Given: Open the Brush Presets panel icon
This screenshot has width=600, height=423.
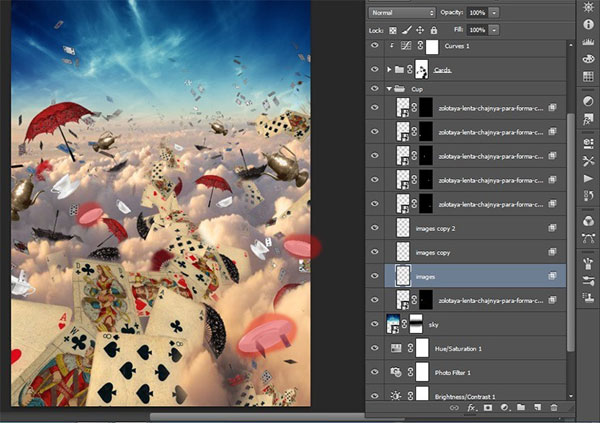Looking at the screenshot, I should (588, 263).
